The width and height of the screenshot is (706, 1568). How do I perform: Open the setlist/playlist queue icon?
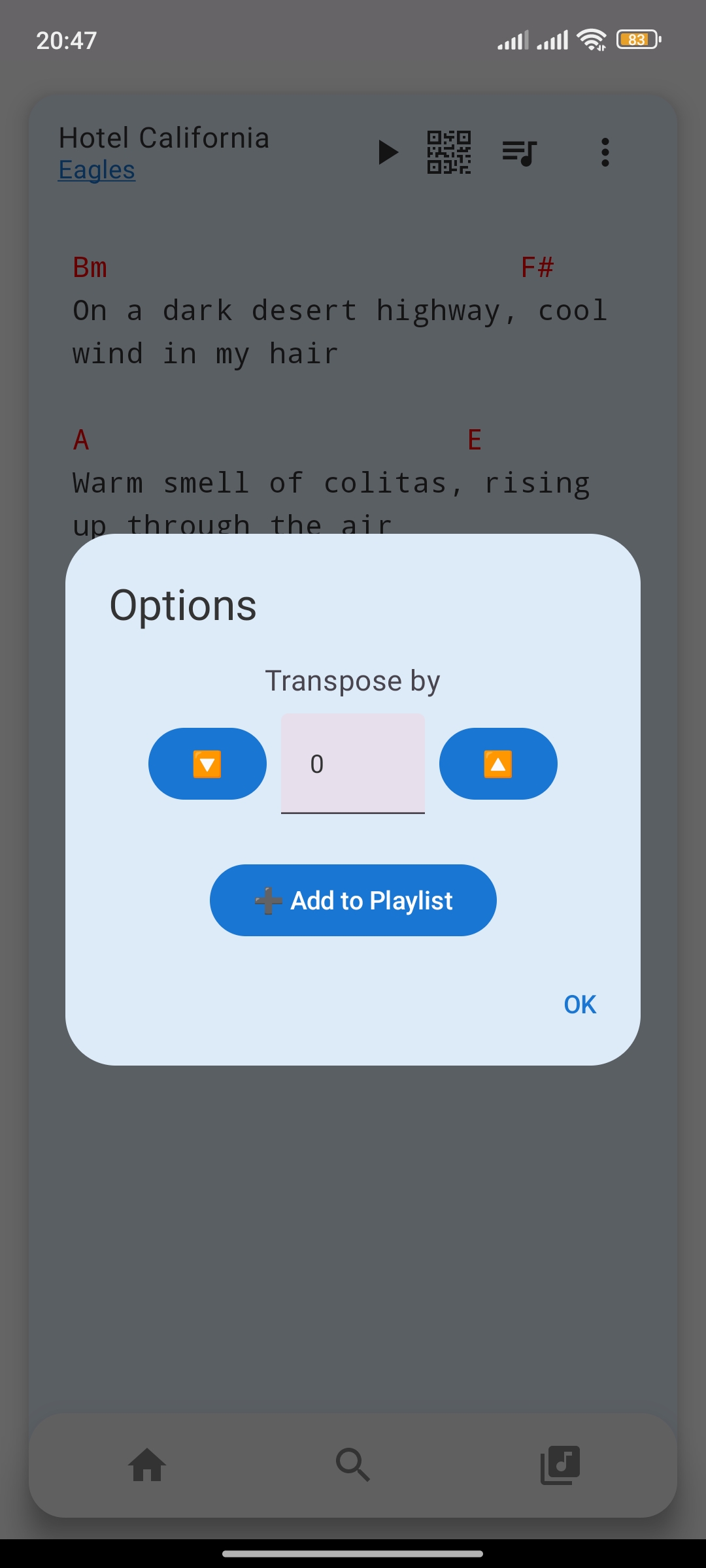(x=518, y=152)
